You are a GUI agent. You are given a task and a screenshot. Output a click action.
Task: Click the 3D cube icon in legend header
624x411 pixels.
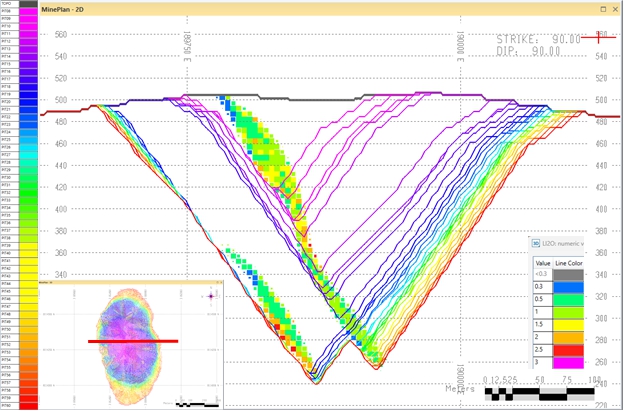pyautogui.click(x=535, y=242)
